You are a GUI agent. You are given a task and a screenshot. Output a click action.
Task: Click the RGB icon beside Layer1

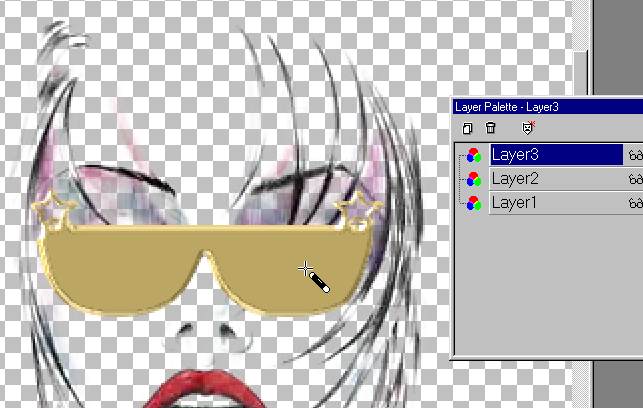(x=474, y=203)
